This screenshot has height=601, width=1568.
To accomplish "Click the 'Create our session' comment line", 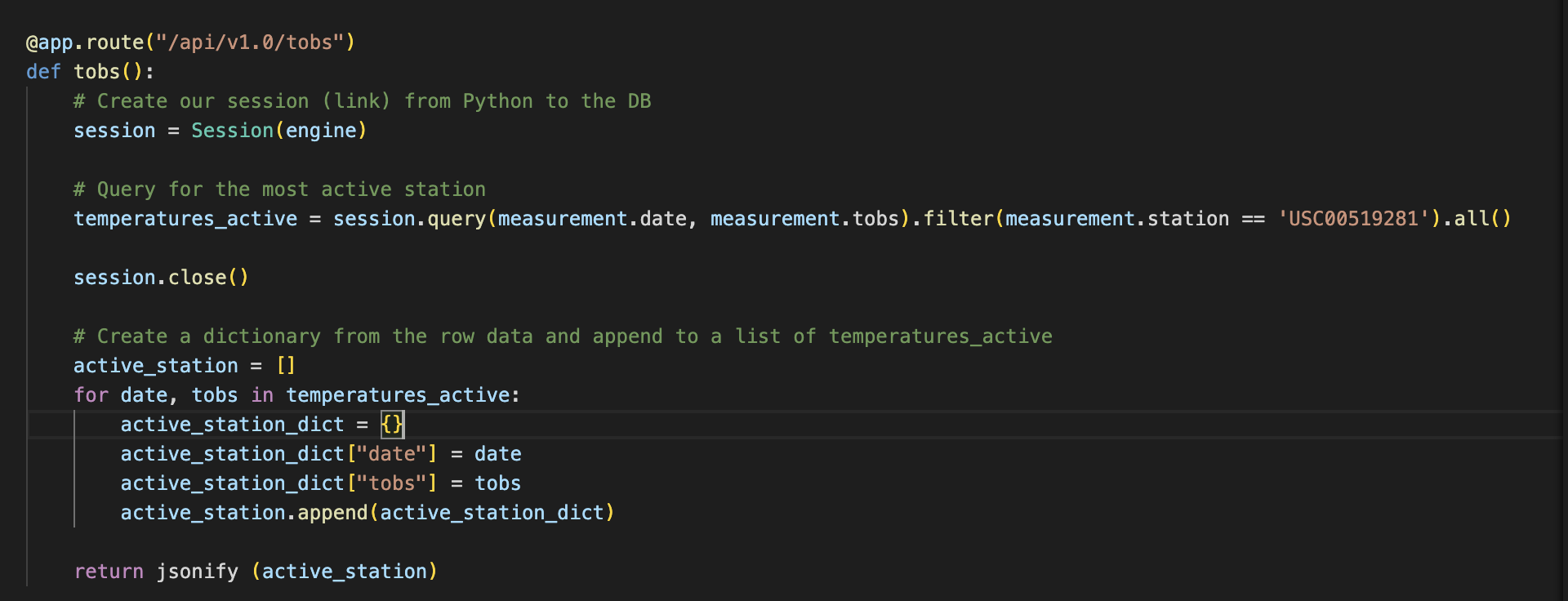I will click(362, 101).
